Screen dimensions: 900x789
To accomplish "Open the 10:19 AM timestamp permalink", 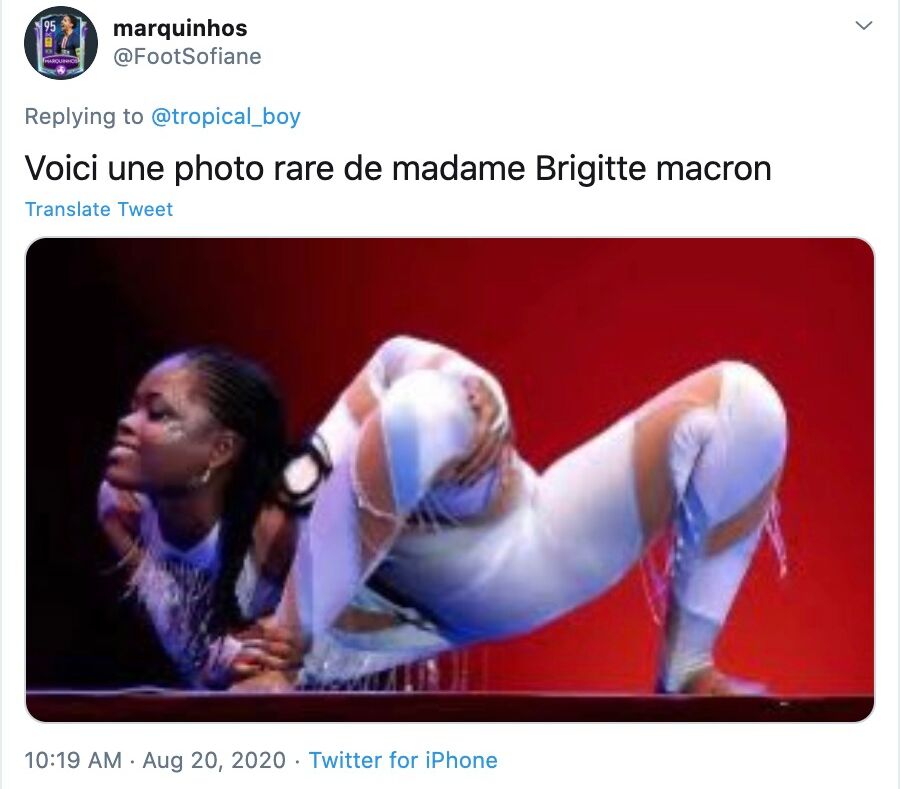I will pos(73,760).
